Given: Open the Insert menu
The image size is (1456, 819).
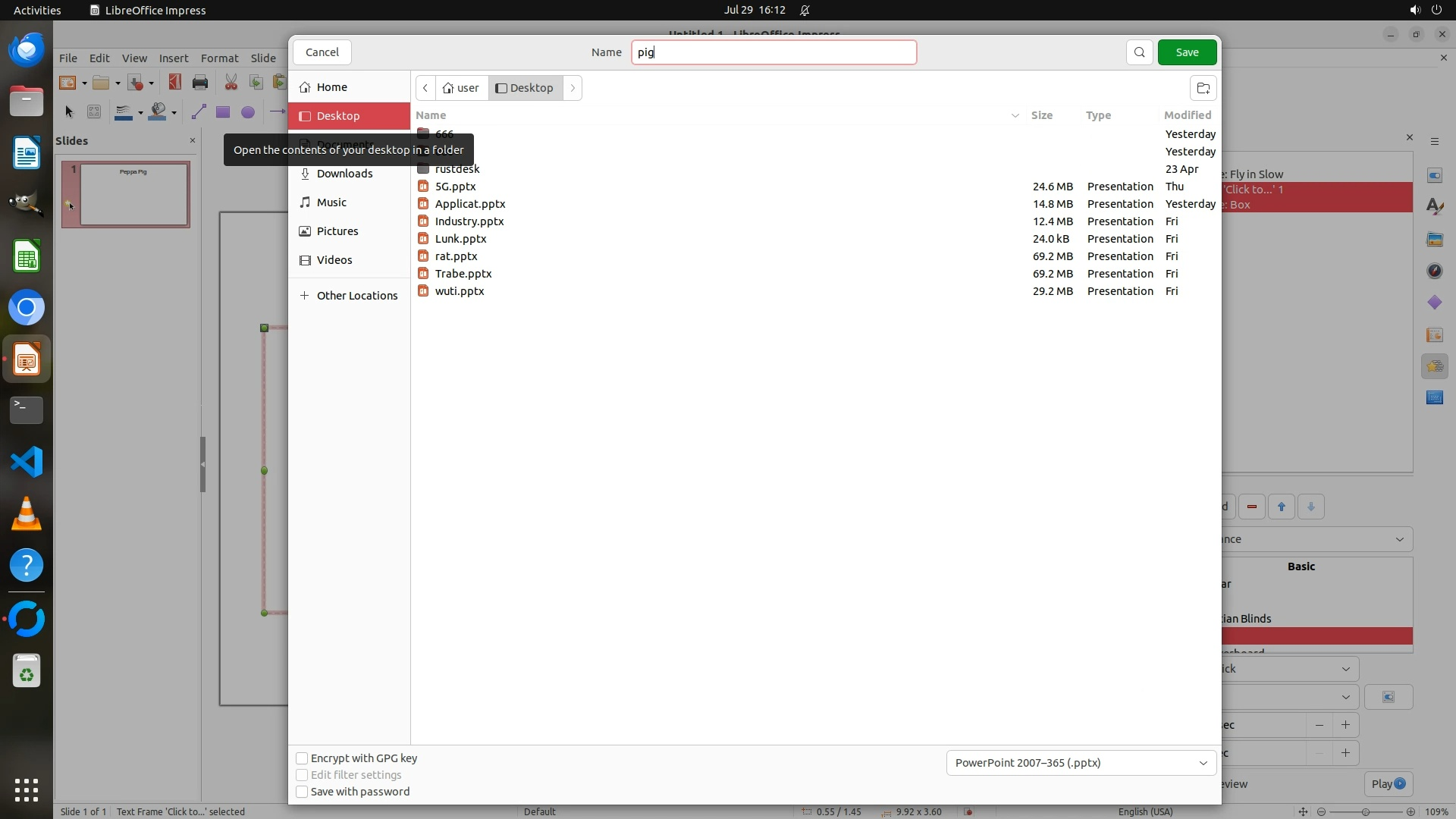Looking at the screenshot, I should point(173,58).
